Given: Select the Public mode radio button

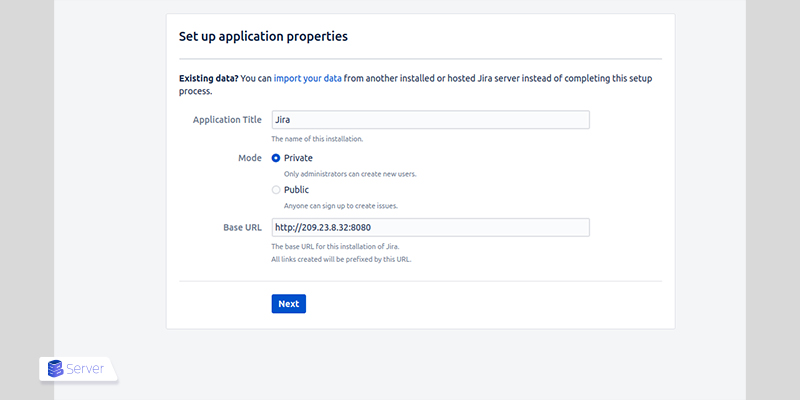Looking at the screenshot, I should pyautogui.click(x=276, y=190).
